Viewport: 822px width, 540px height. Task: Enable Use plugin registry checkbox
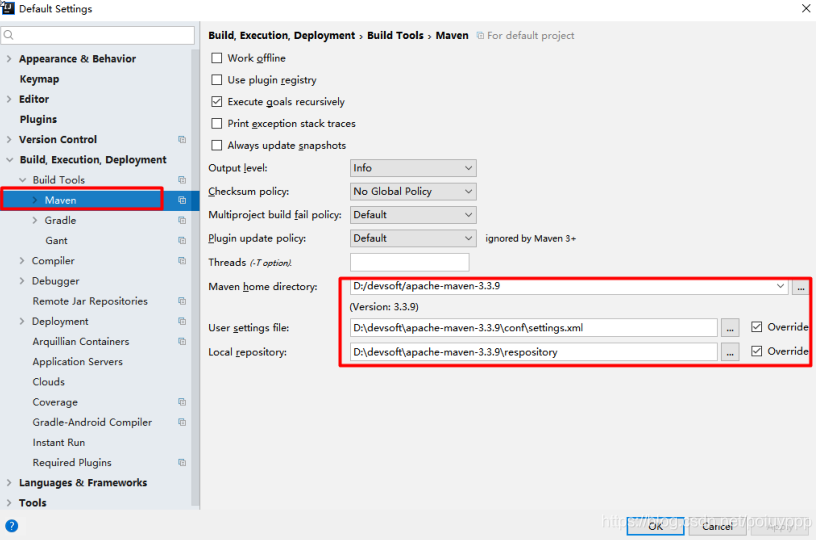coord(217,80)
